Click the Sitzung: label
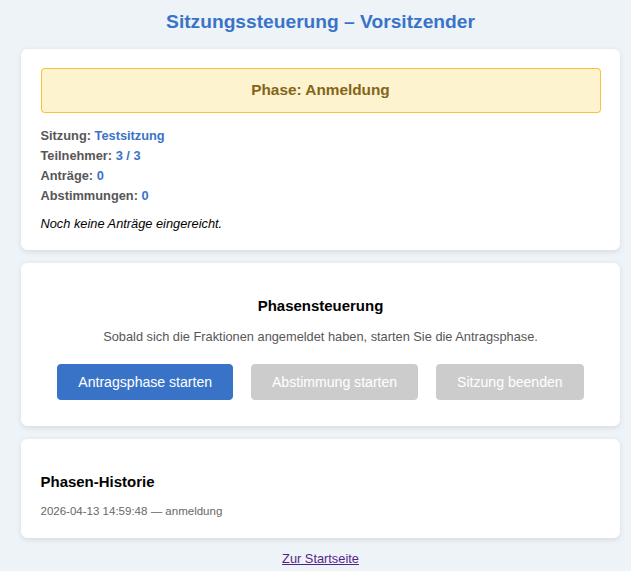Screen dimensions: 631x571 (x=65, y=136)
